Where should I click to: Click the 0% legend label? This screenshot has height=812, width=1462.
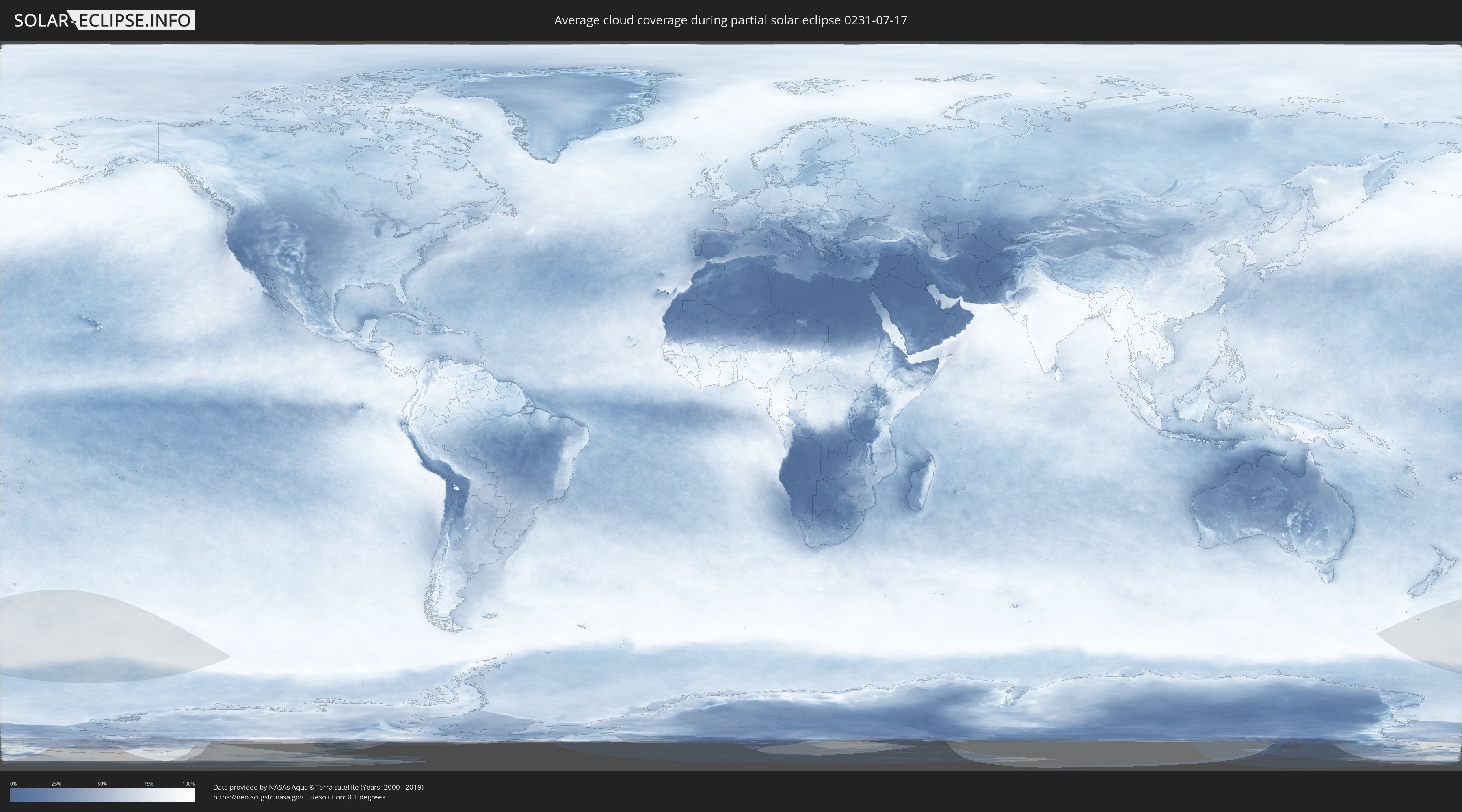coord(13,784)
